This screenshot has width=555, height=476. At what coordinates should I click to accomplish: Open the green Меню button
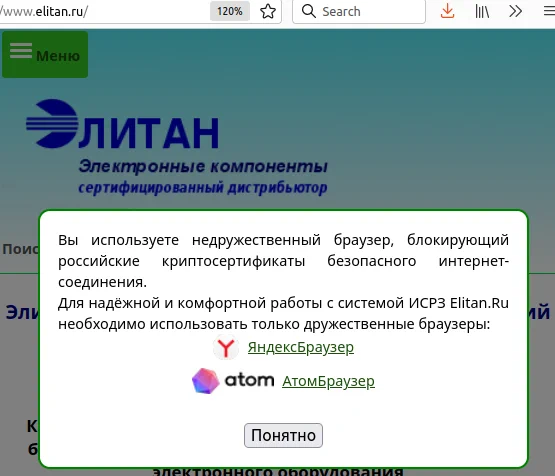[45, 55]
